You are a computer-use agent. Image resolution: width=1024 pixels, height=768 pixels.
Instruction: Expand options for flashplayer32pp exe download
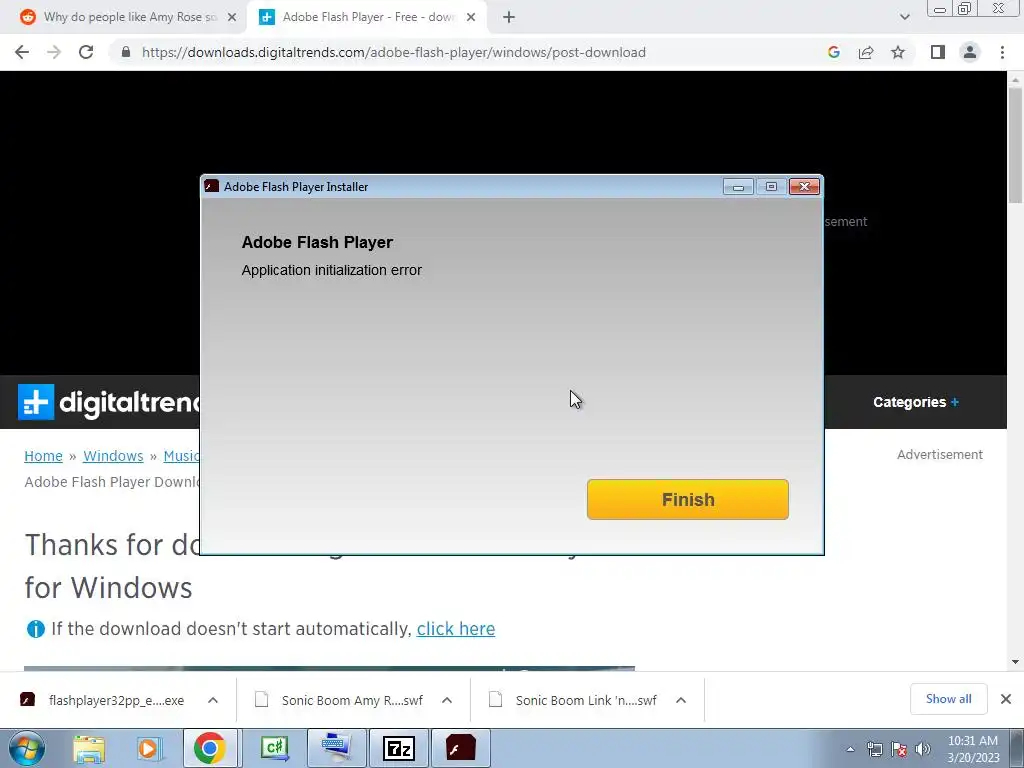[213, 700]
